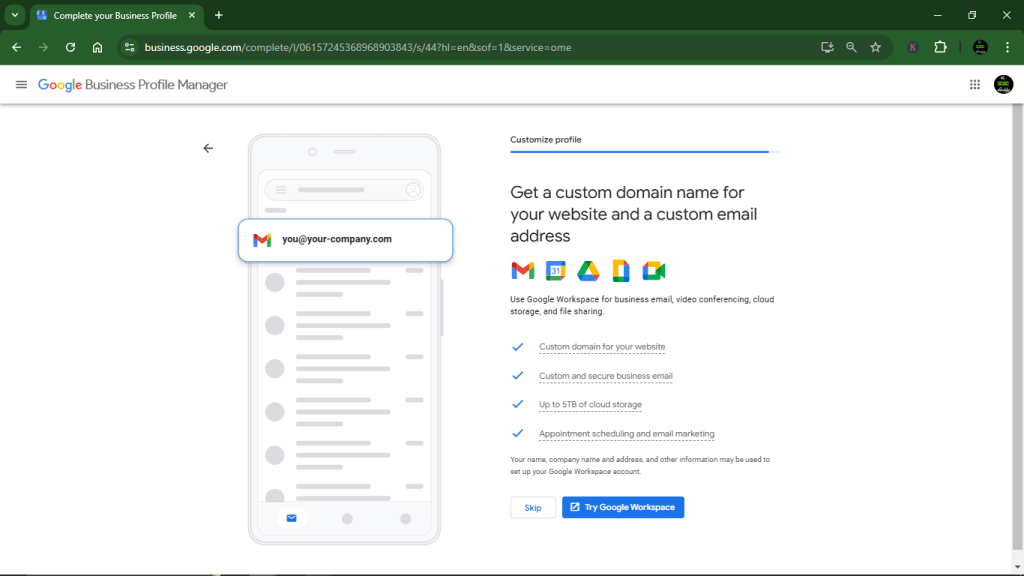
Task: Click the magnifier zoom icon in the toolbar
Action: pyautogui.click(x=851, y=46)
